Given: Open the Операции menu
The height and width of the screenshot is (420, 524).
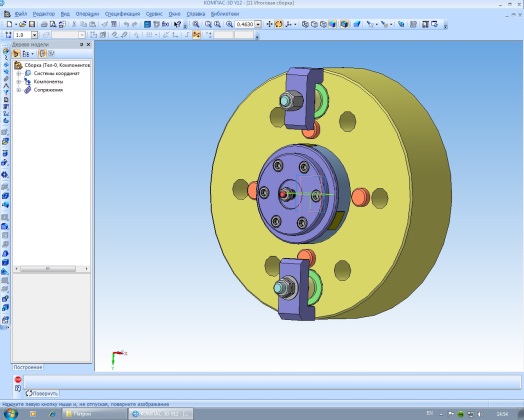Looking at the screenshot, I should (87, 14).
